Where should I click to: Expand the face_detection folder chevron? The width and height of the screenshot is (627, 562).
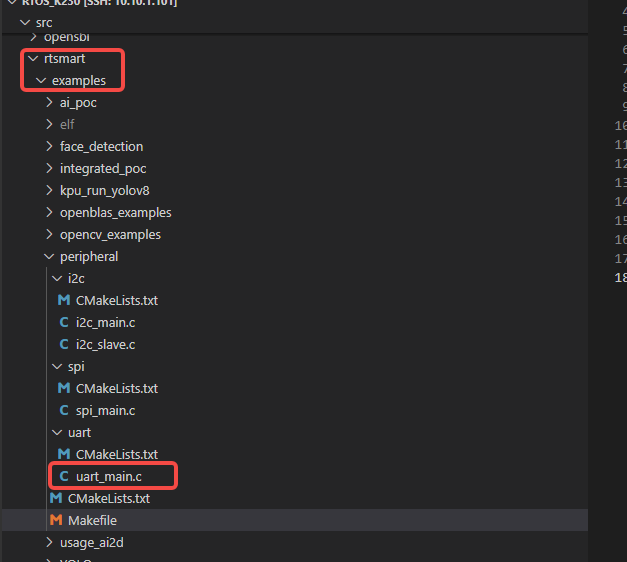pyautogui.click(x=50, y=146)
